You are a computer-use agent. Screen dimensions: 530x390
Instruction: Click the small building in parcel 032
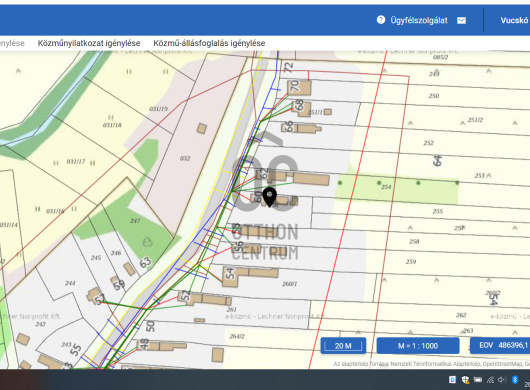202,128
